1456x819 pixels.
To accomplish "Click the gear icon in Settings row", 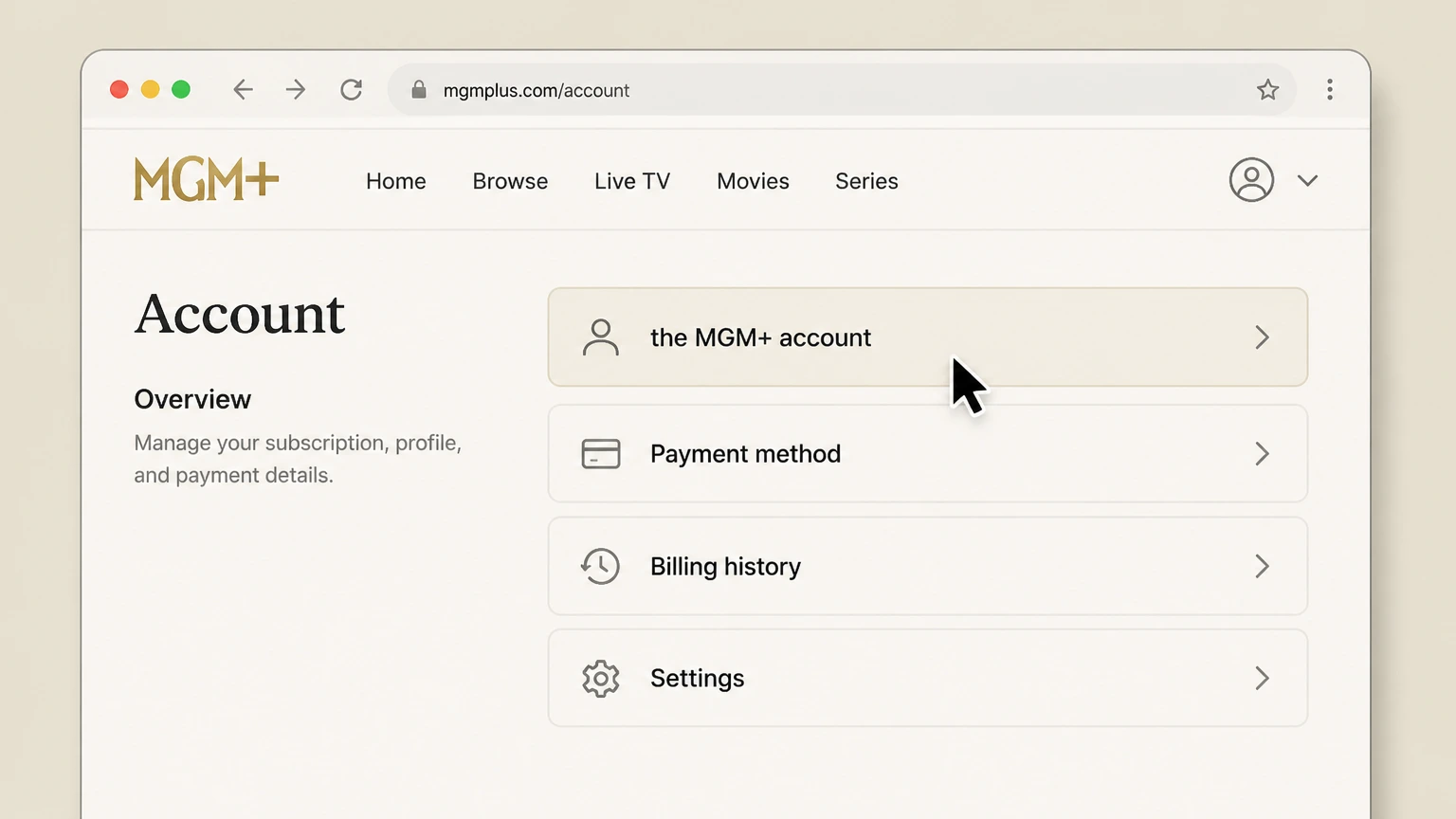I will click(x=600, y=679).
